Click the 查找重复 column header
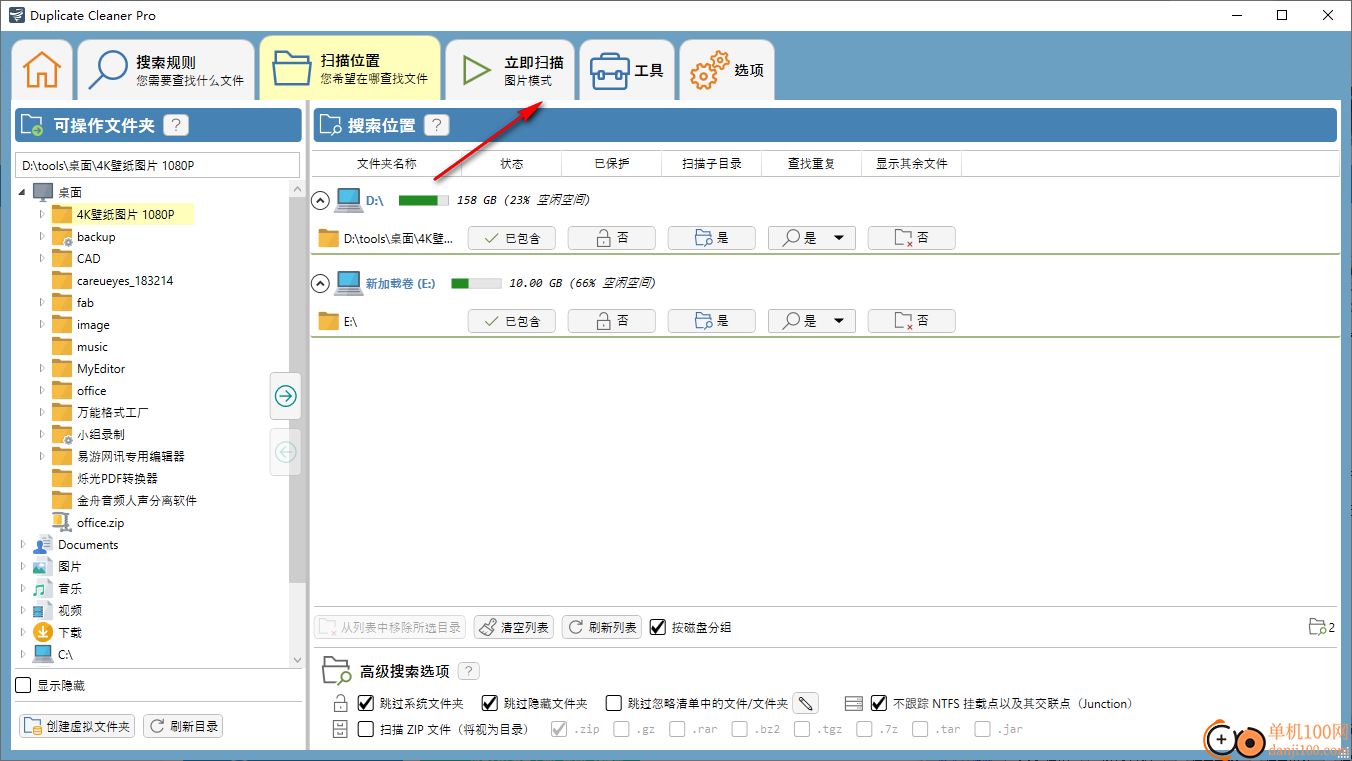This screenshot has width=1352, height=761. (811, 163)
